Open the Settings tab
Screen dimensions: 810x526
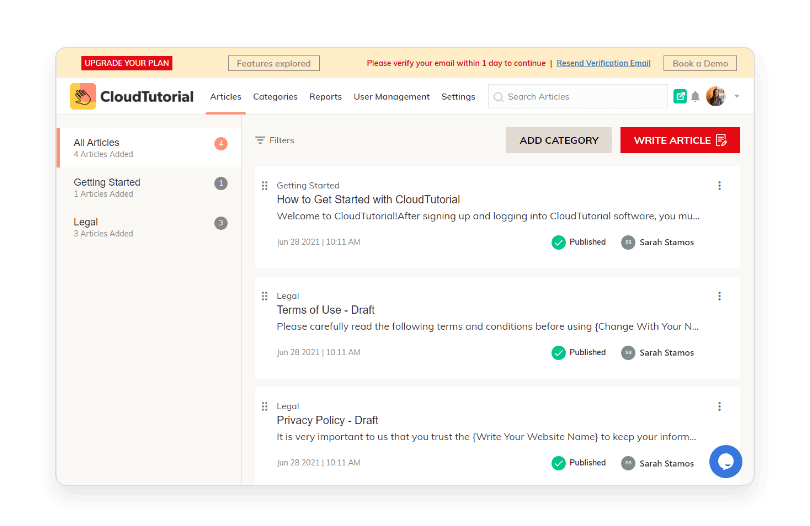pos(458,97)
